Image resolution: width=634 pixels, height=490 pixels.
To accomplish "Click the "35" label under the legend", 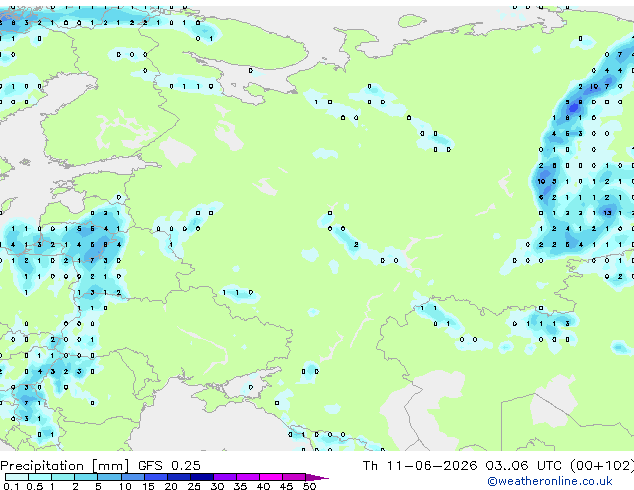I will coord(240,486).
